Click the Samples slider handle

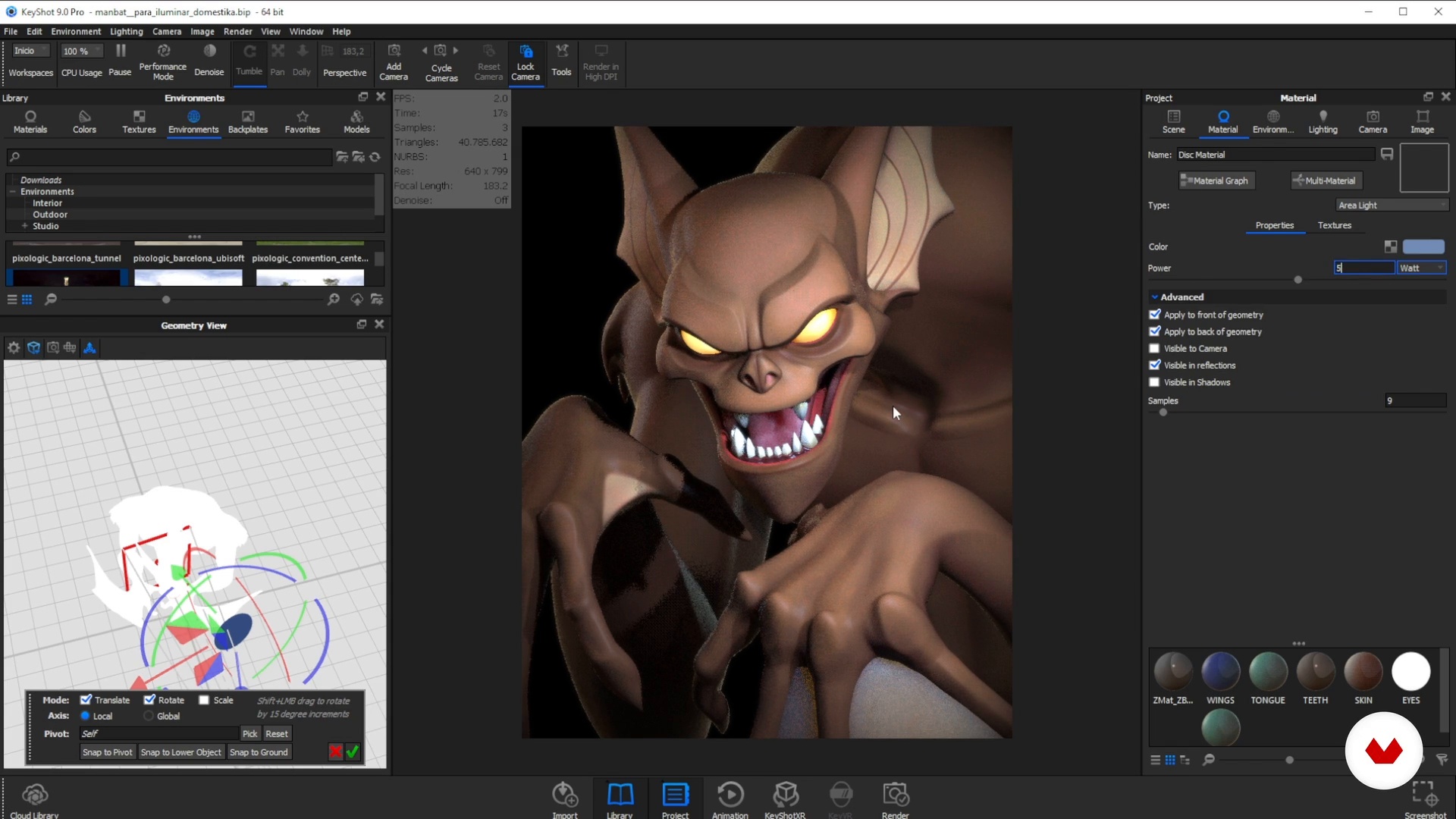click(1163, 413)
